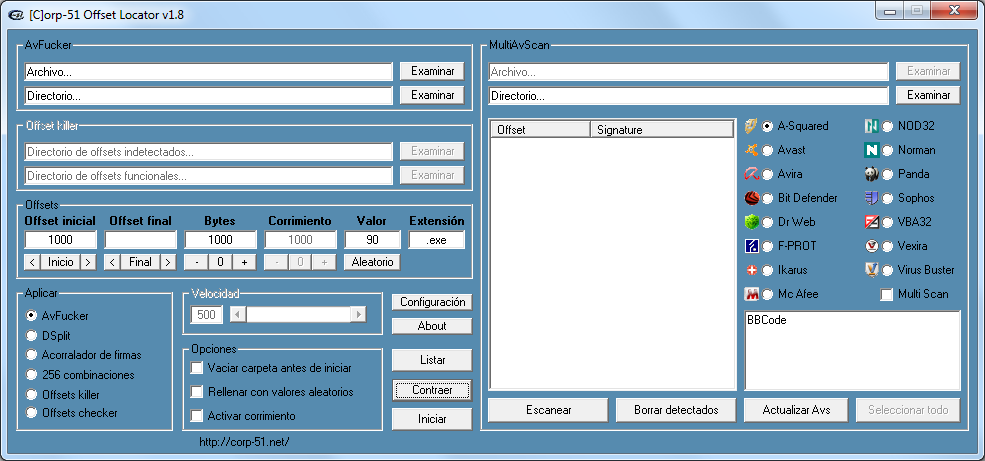The image size is (985, 461).
Task: Check Rellenar con valores aleatorios
Action: click(197, 391)
